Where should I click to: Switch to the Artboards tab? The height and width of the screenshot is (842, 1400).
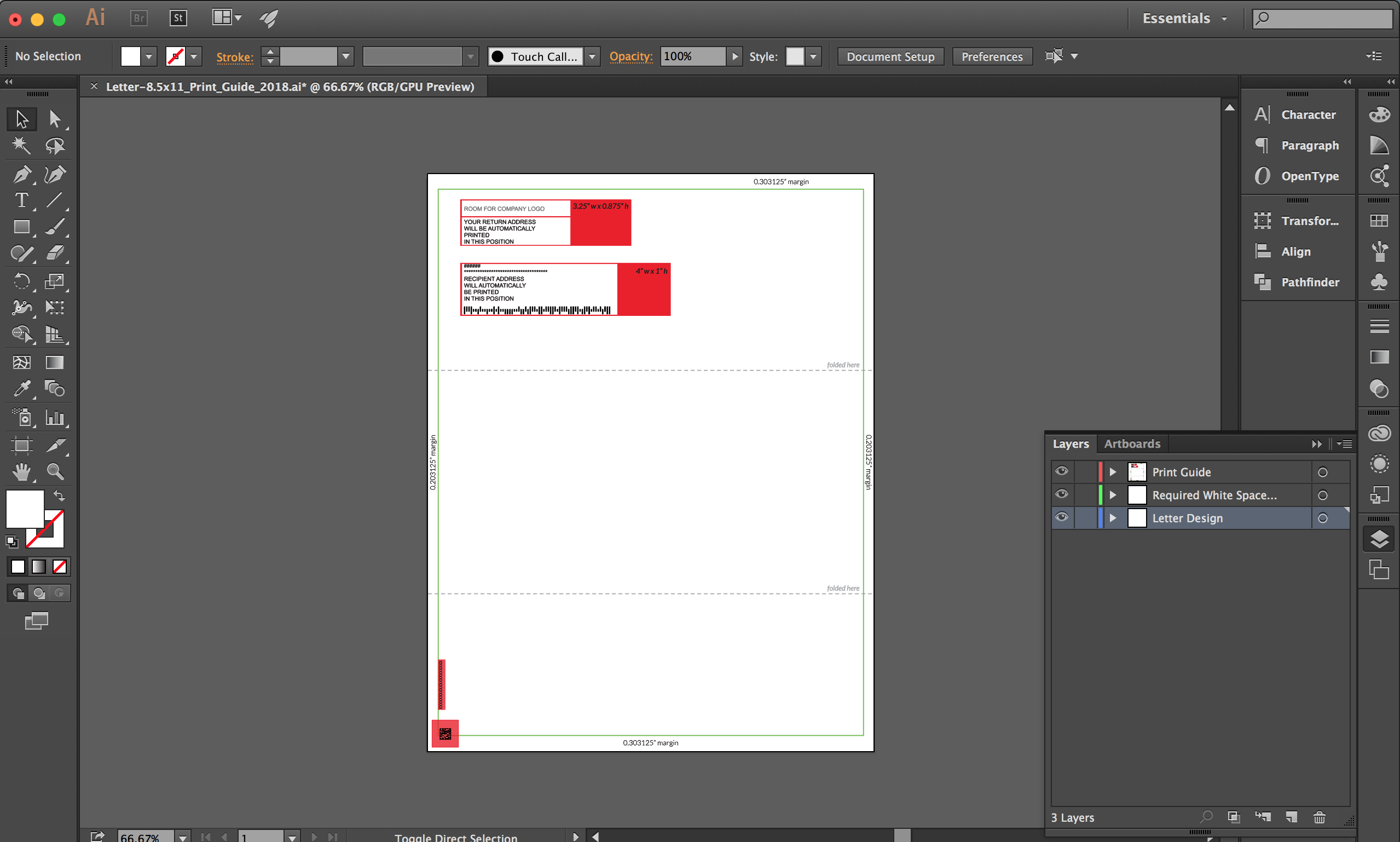coord(1132,443)
